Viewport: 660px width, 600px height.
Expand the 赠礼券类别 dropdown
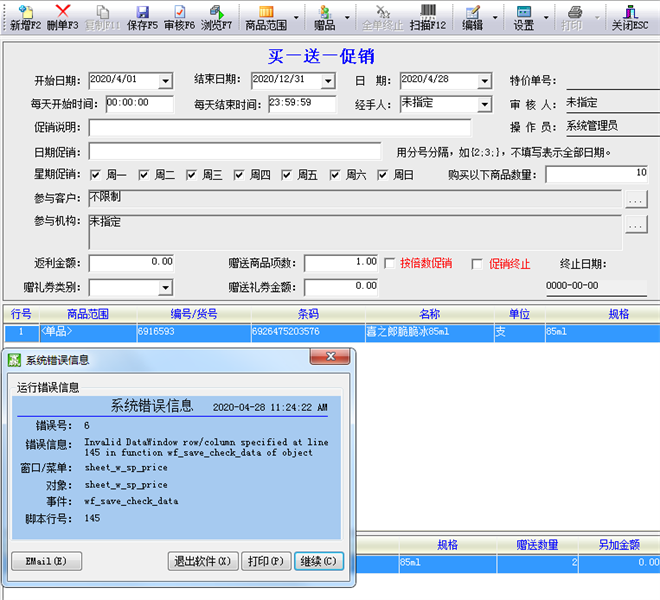click(165, 288)
